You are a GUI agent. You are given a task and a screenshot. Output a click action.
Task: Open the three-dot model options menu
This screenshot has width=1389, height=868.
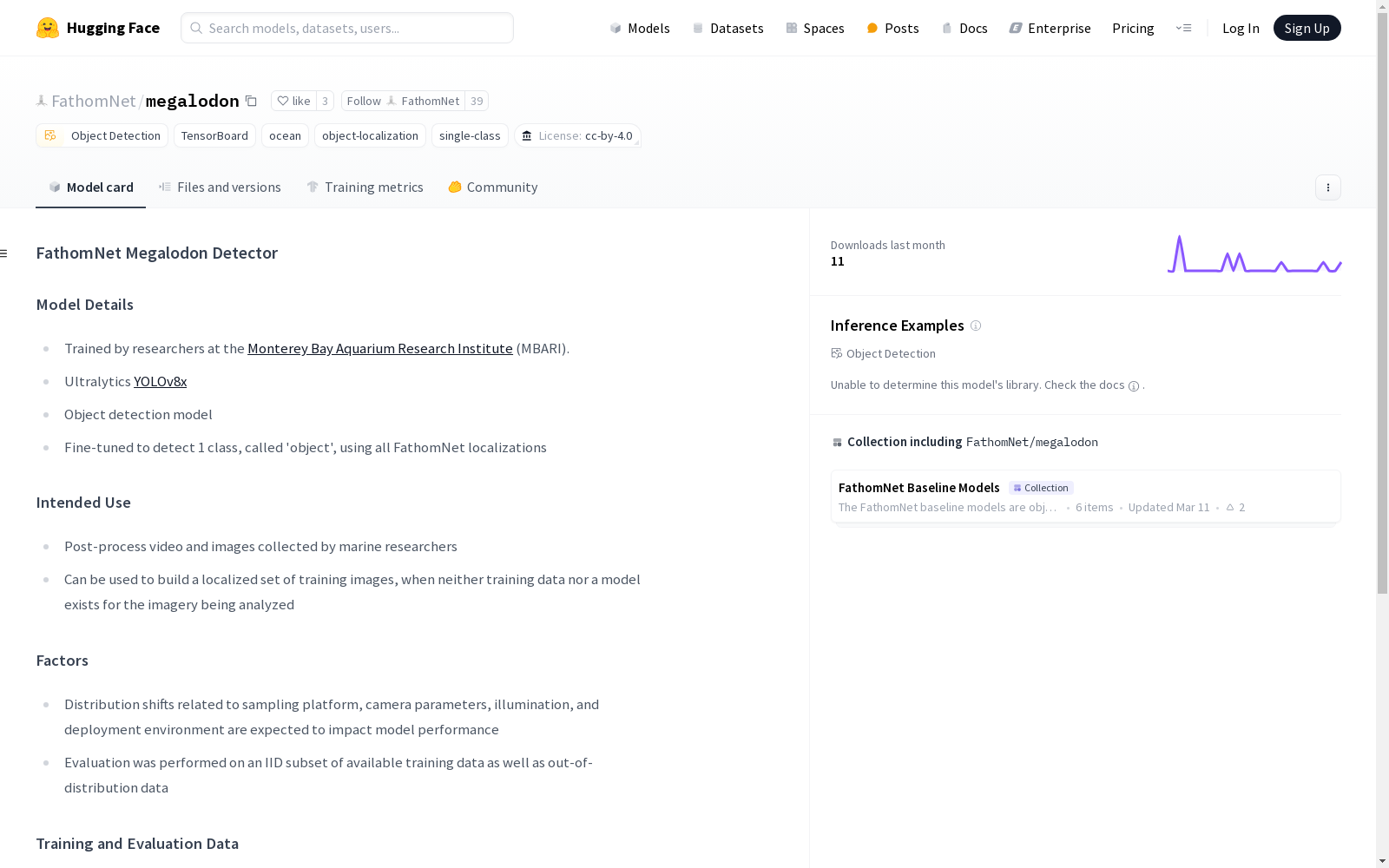[1327, 187]
